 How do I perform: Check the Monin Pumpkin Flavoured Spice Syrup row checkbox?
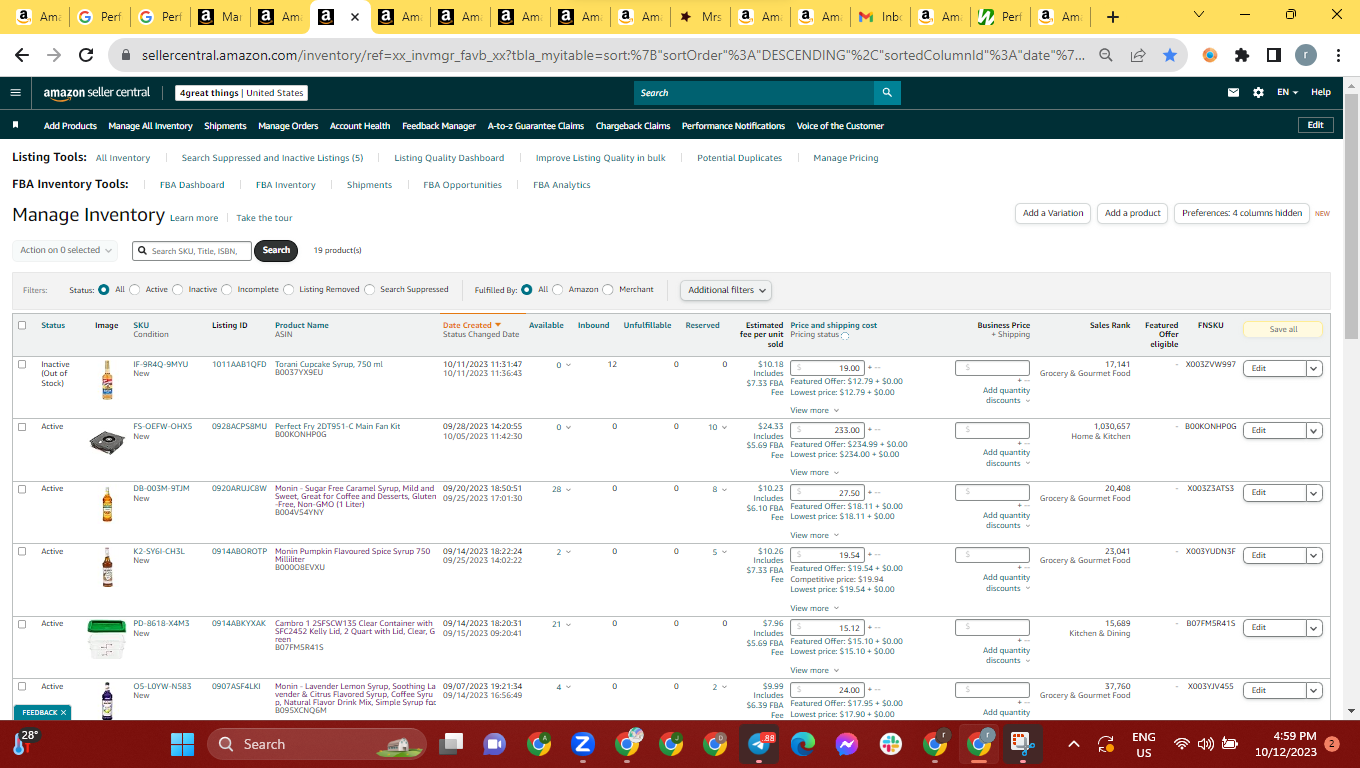(22, 552)
